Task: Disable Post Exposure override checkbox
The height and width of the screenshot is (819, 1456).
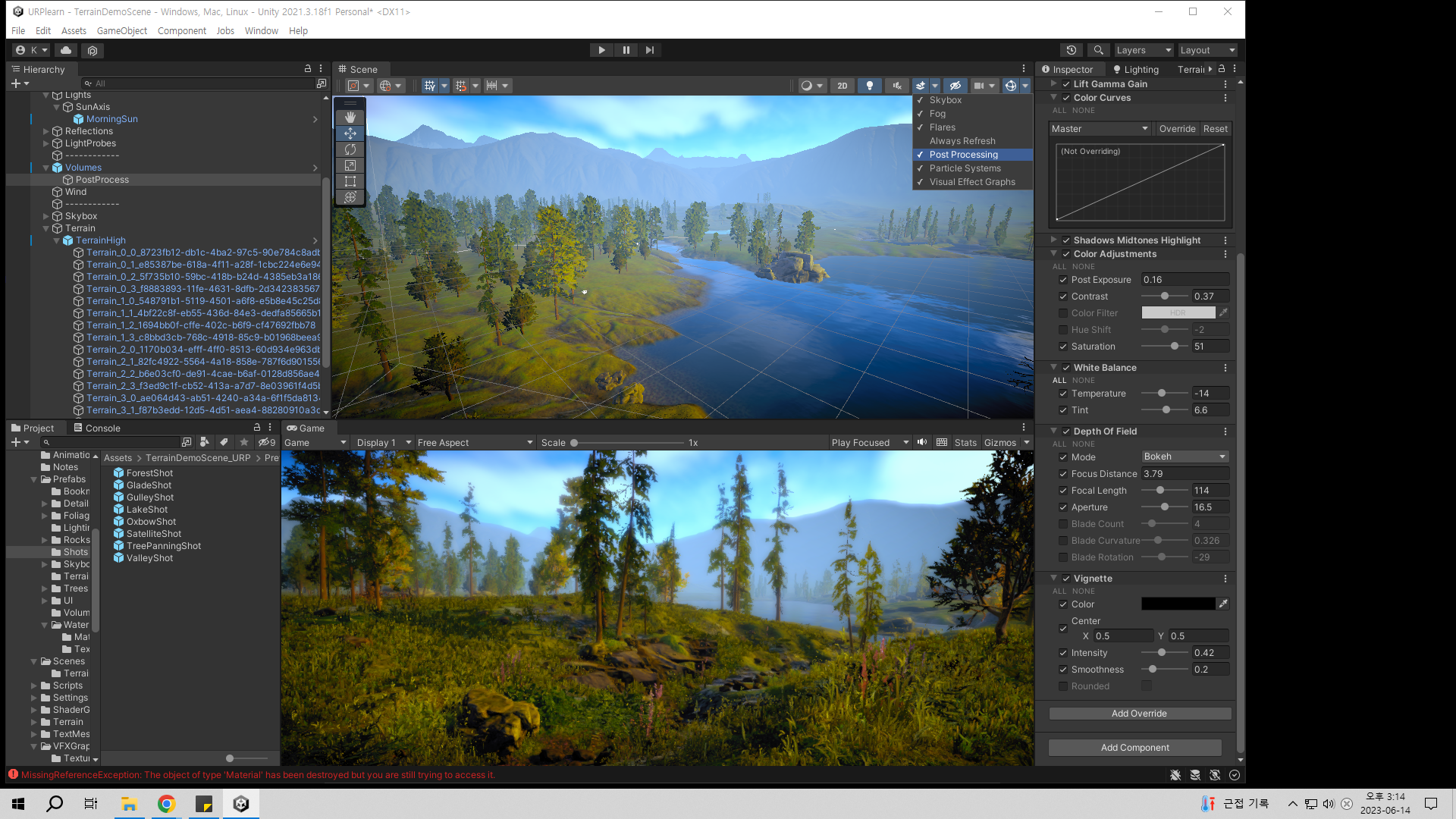Action: click(1063, 280)
